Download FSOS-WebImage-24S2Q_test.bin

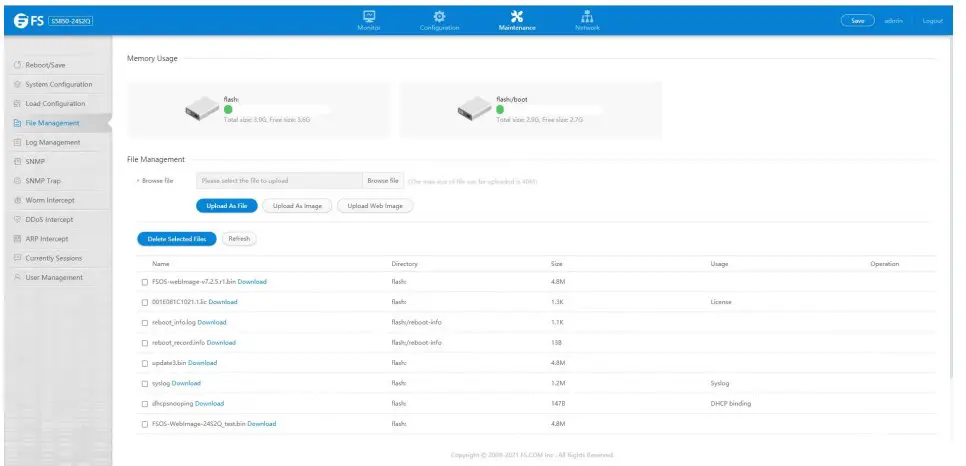click(262, 424)
